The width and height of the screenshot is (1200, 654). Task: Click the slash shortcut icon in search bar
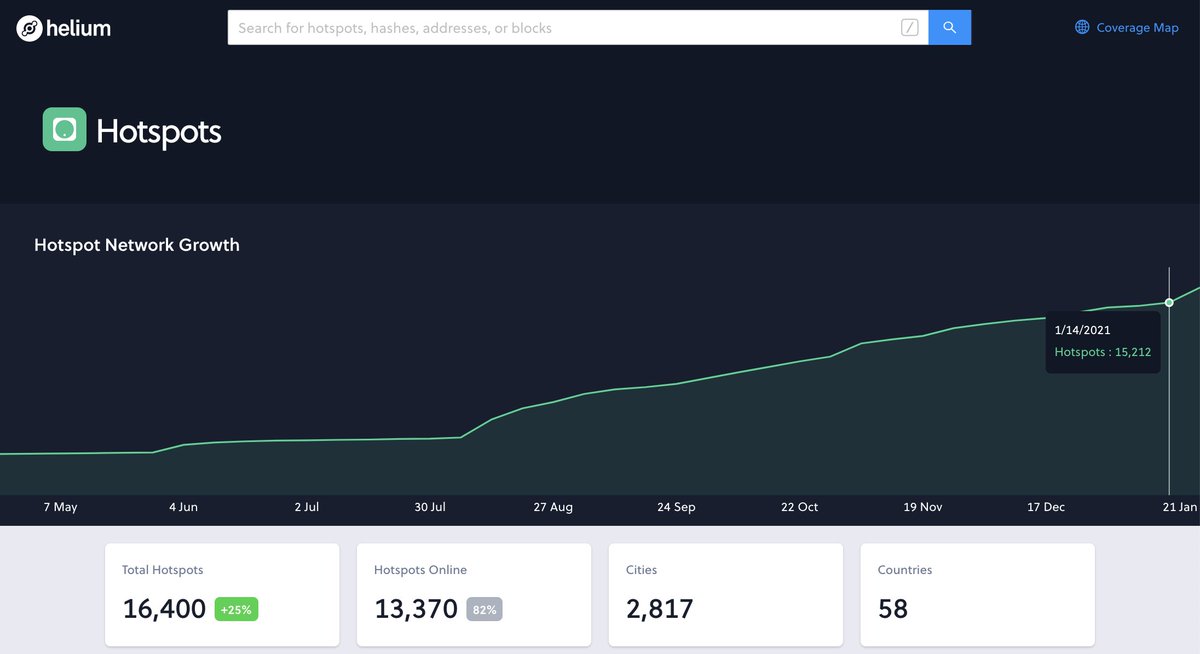point(909,28)
